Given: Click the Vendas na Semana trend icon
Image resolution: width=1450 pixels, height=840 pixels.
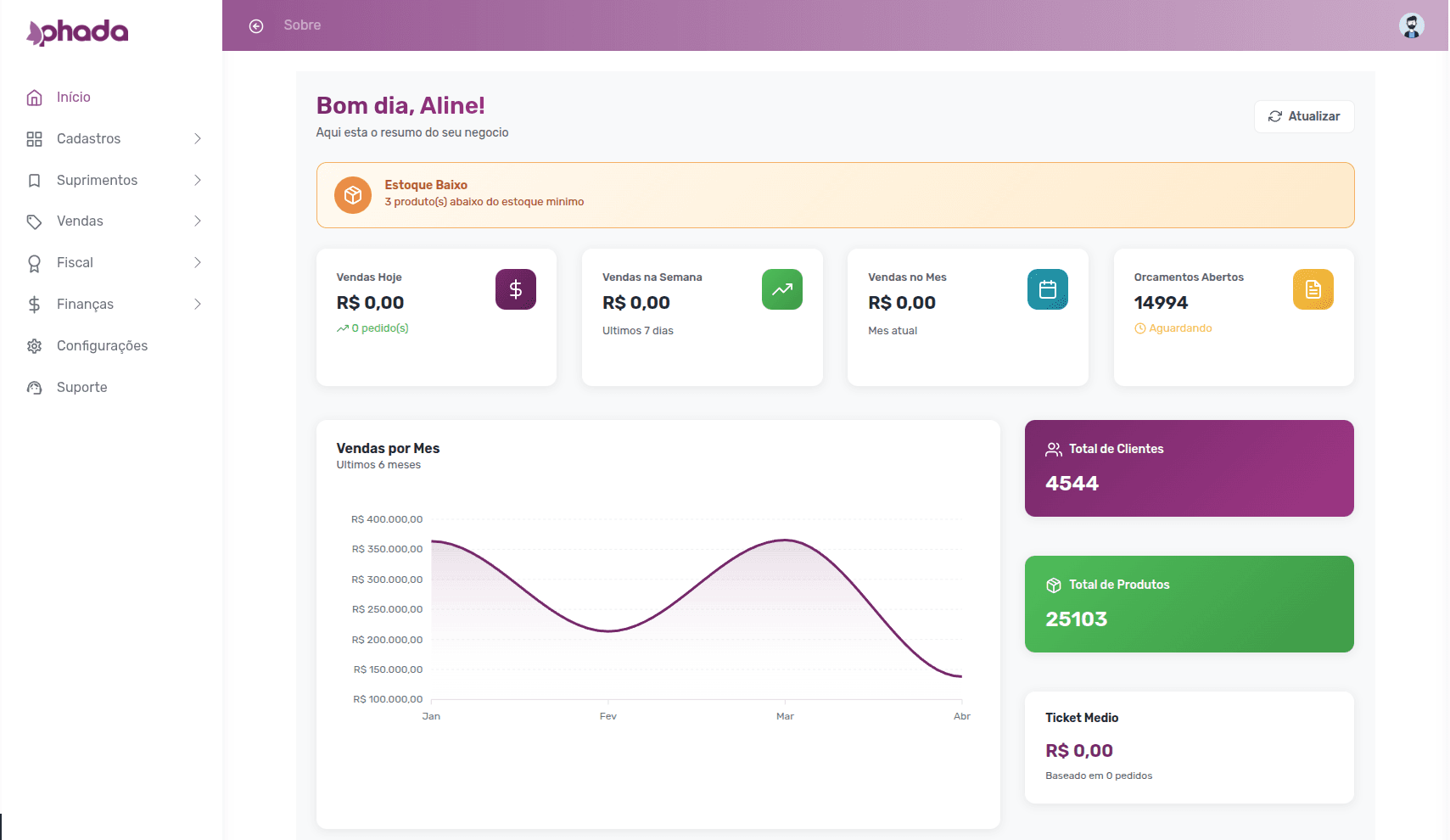Looking at the screenshot, I should 782,289.
